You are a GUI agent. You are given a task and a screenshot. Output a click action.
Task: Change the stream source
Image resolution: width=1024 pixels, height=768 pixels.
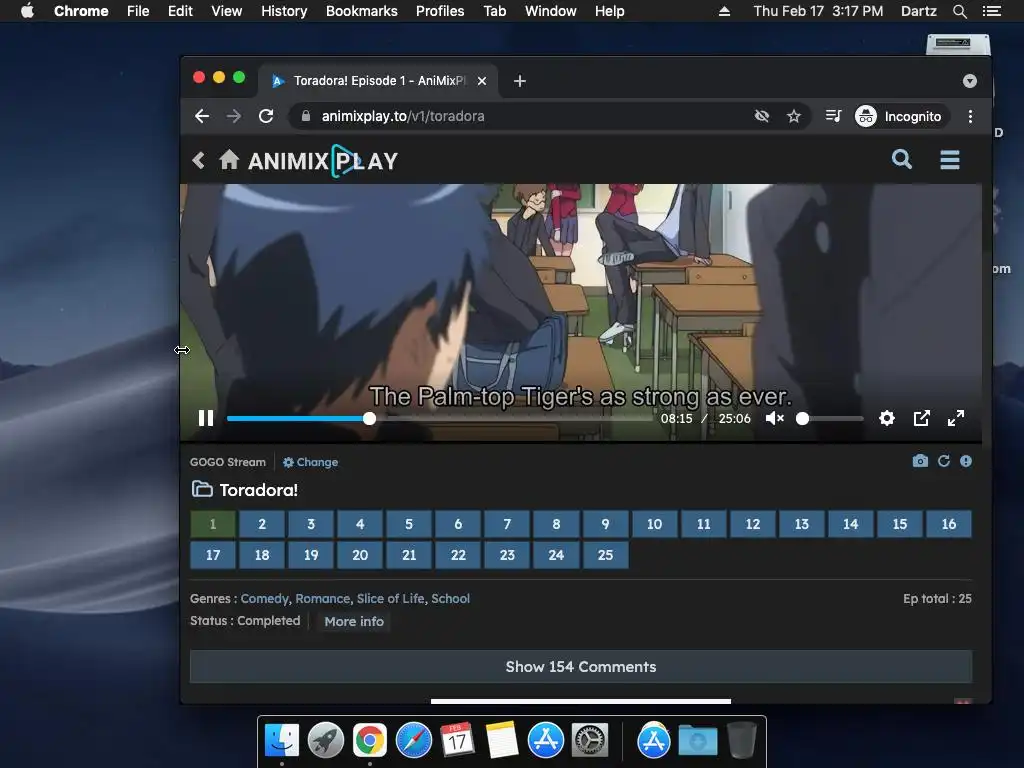pyautogui.click(x=310, y=462)
